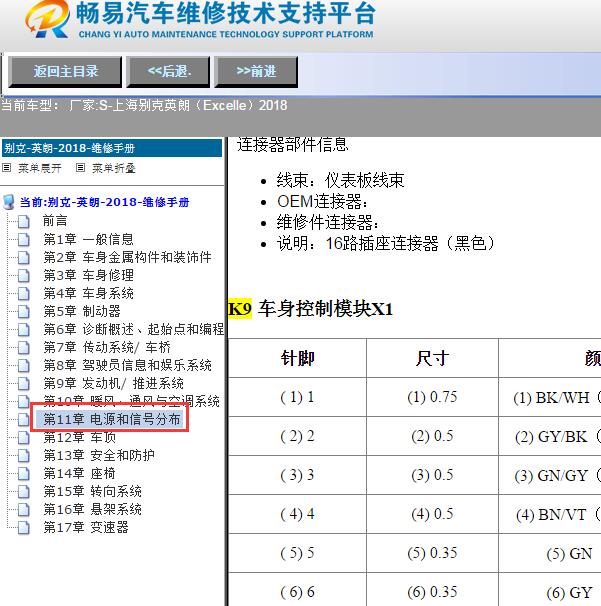Viewport: 601px width, 606px height.
Task: Click the 尺寸 column header
Action: tap(432, 358)
